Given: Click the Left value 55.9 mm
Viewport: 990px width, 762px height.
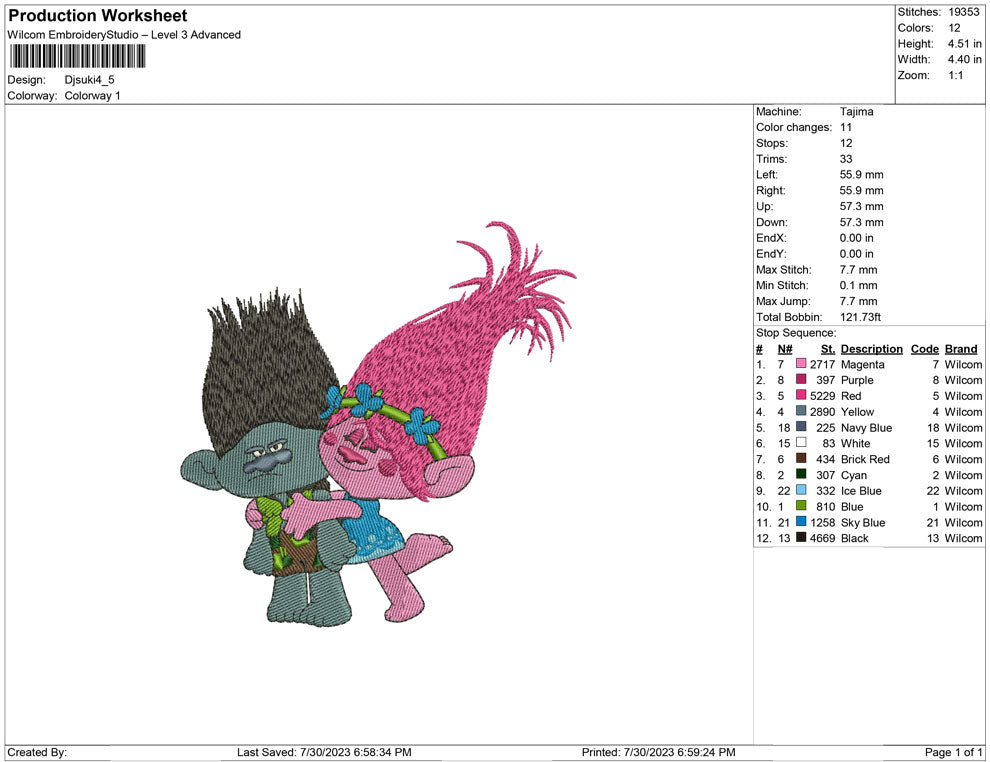Looking at the screenshot, I should click(x=861, y=175).
